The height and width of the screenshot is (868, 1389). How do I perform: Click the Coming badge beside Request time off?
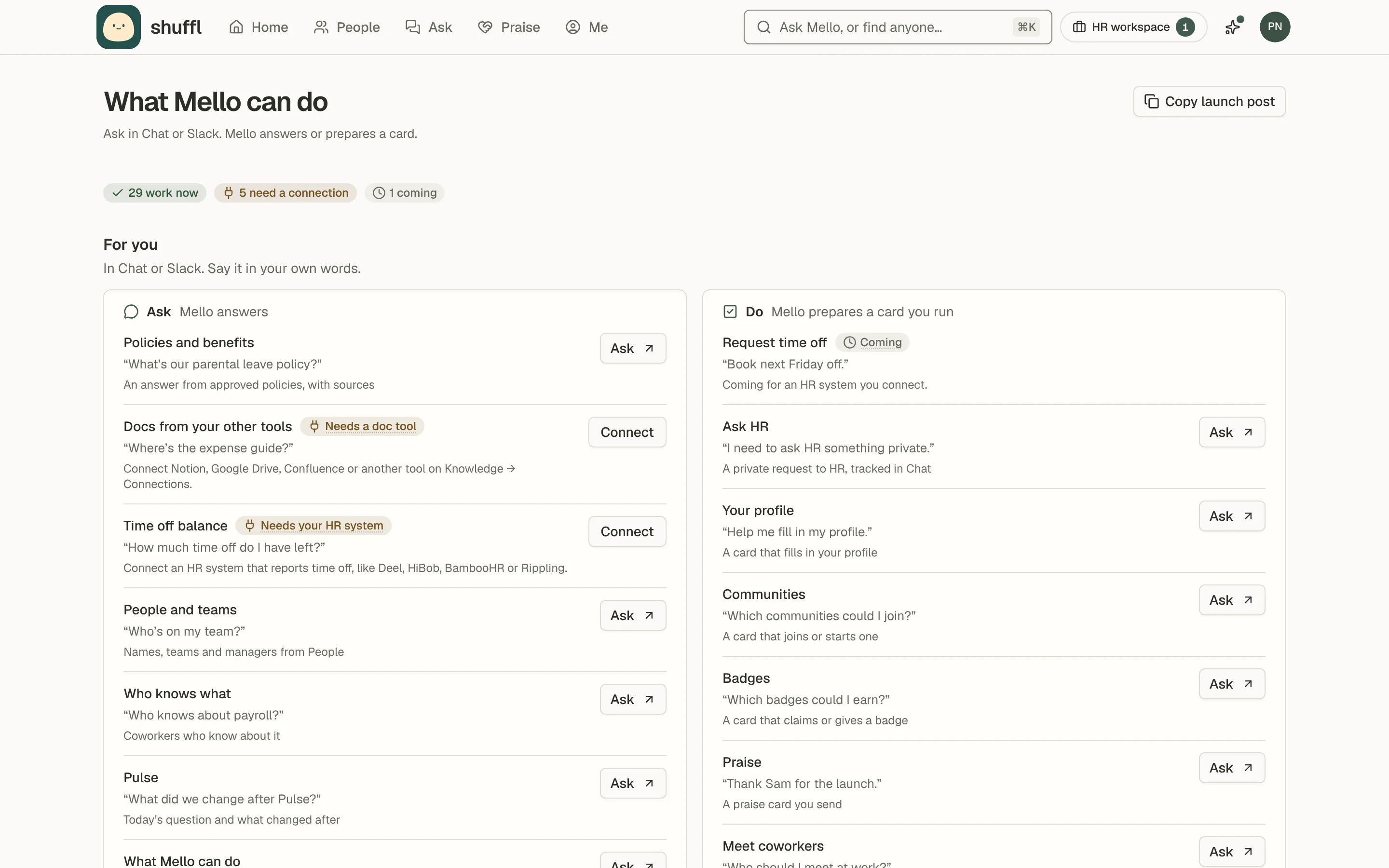pos(872,343)
